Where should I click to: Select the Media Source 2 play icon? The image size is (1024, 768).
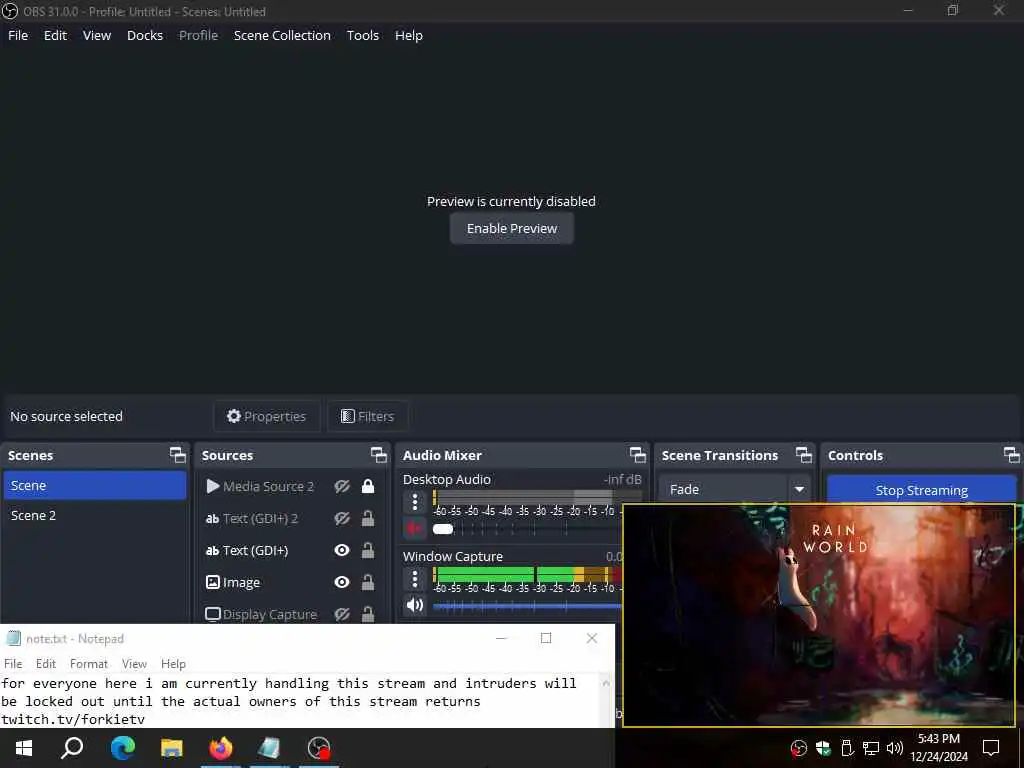click(x=213, y=487)
